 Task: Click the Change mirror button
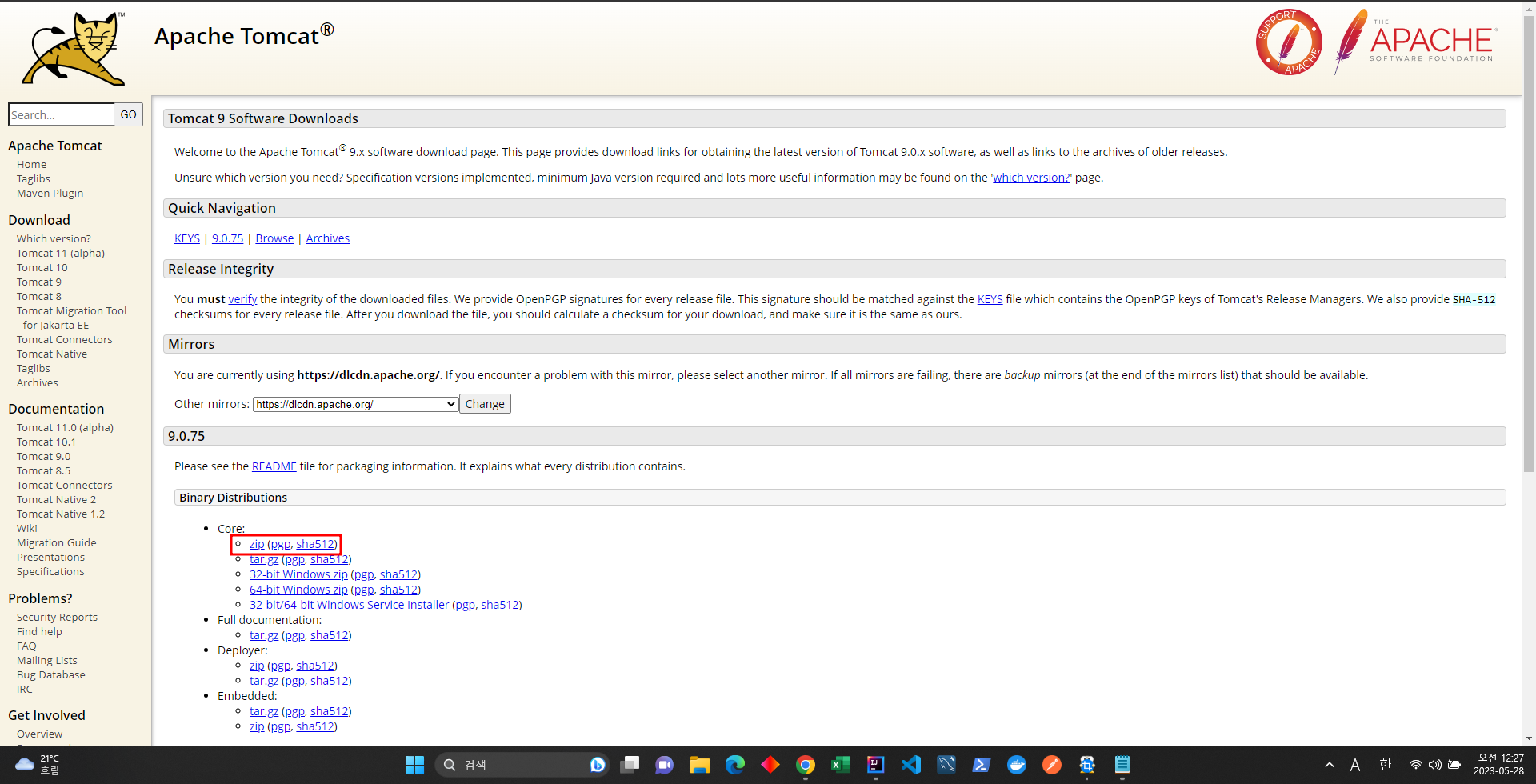(x=485, y=404)
